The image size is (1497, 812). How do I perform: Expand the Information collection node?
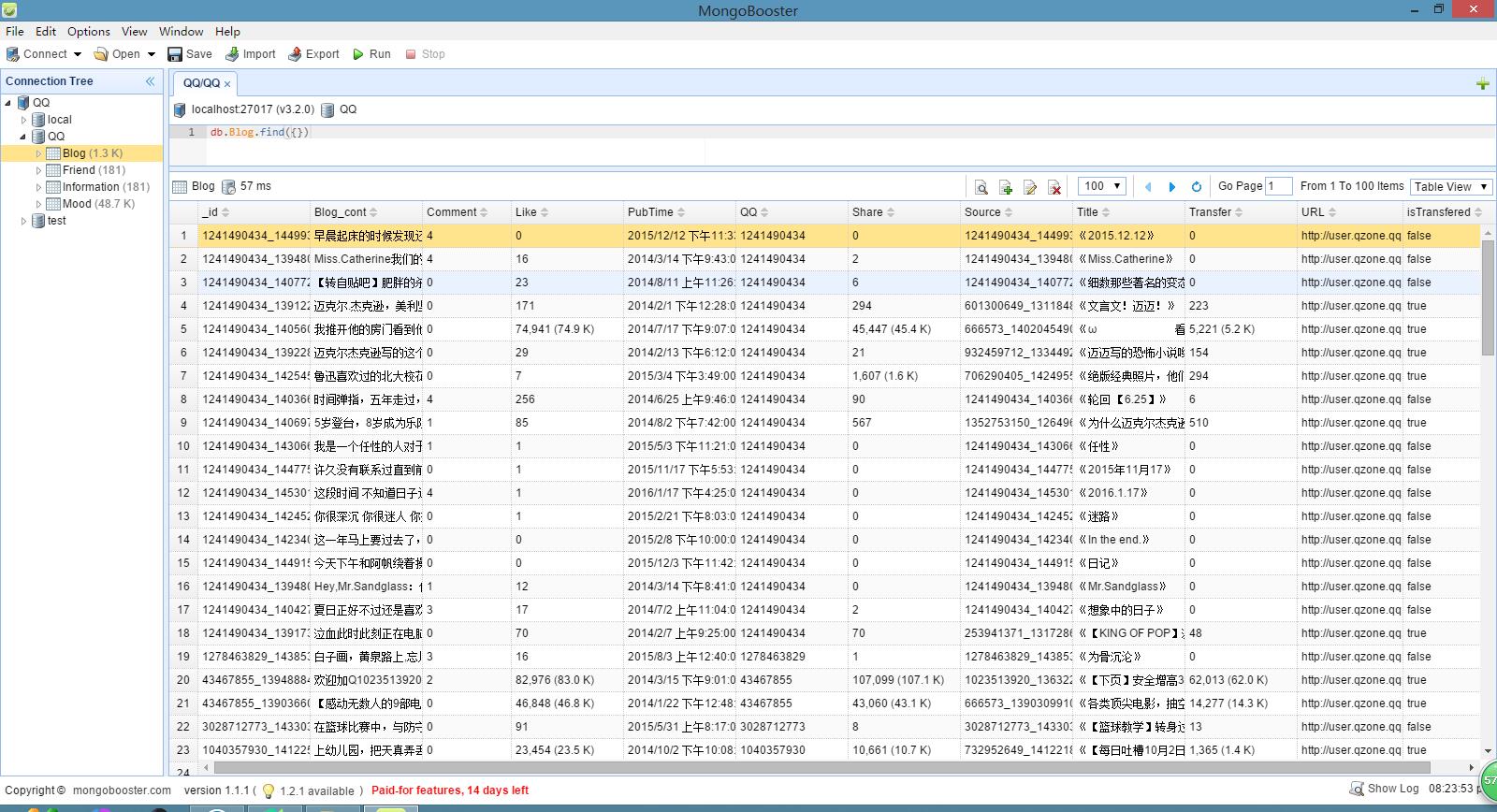point(38,187)
